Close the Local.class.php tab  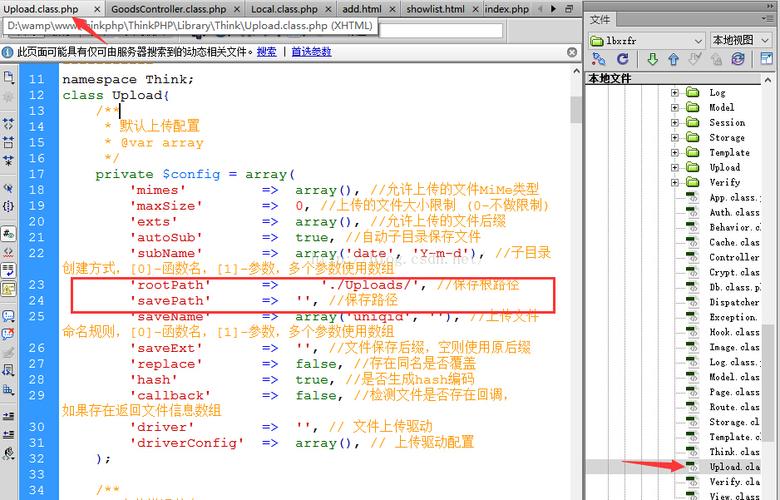(328, 9)
